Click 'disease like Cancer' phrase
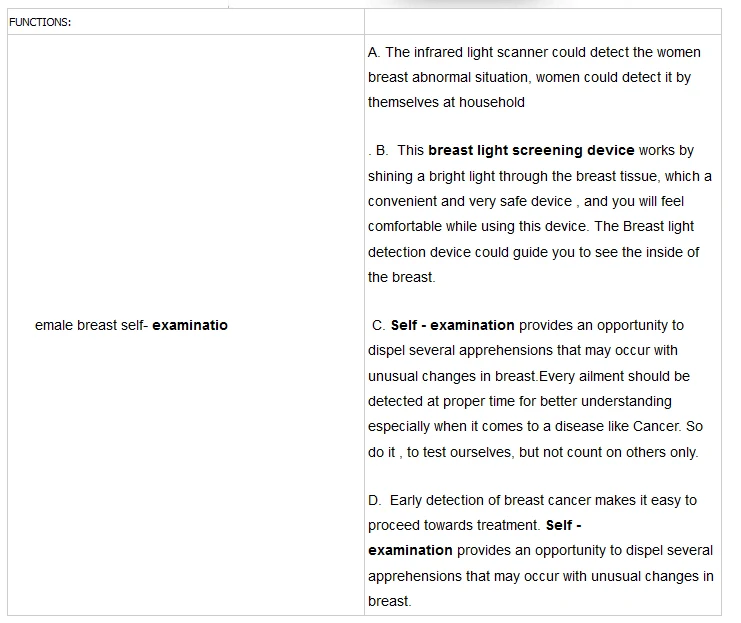Screen dimensions: 741x623 pos(617,426)
